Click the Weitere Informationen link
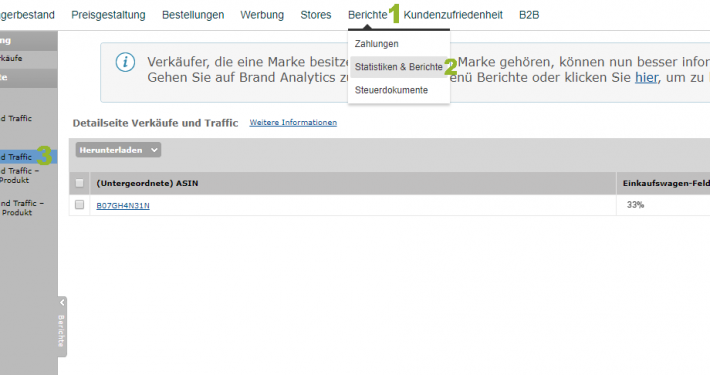This screenshot has width=710, height=375. click(293, 122)
